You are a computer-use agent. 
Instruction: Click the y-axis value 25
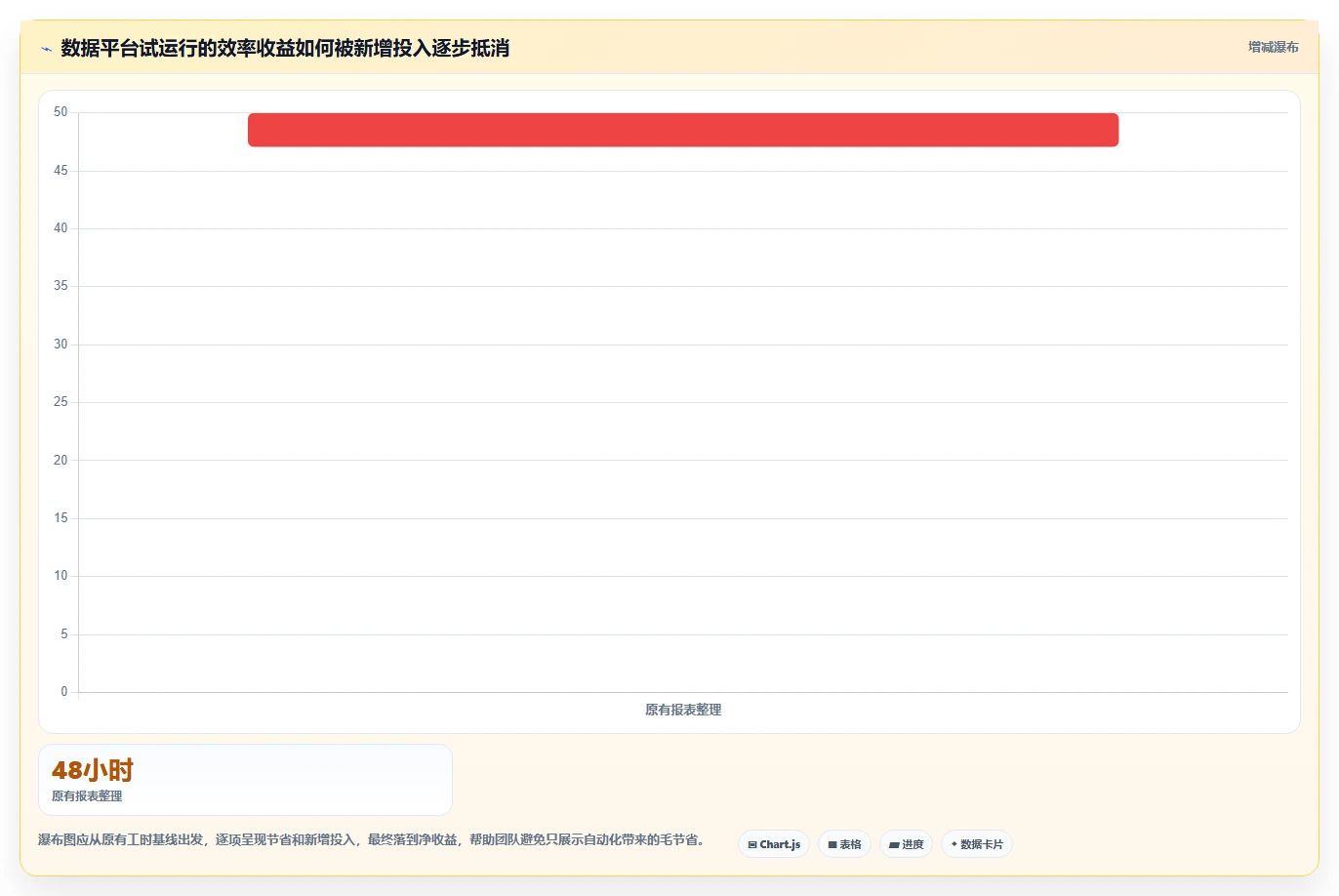[61, 402]
